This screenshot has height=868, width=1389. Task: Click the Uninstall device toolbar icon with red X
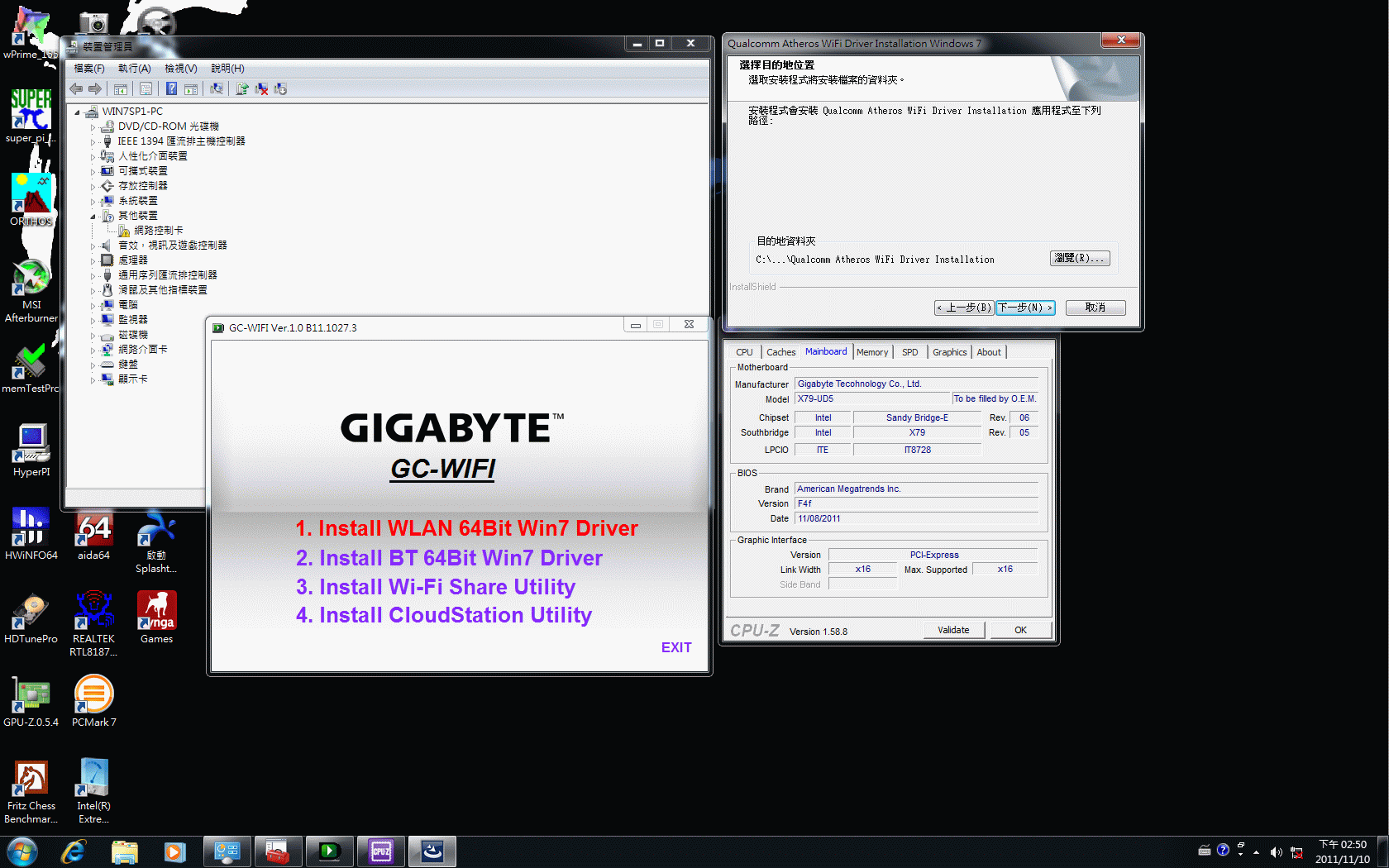coord(261,88)
